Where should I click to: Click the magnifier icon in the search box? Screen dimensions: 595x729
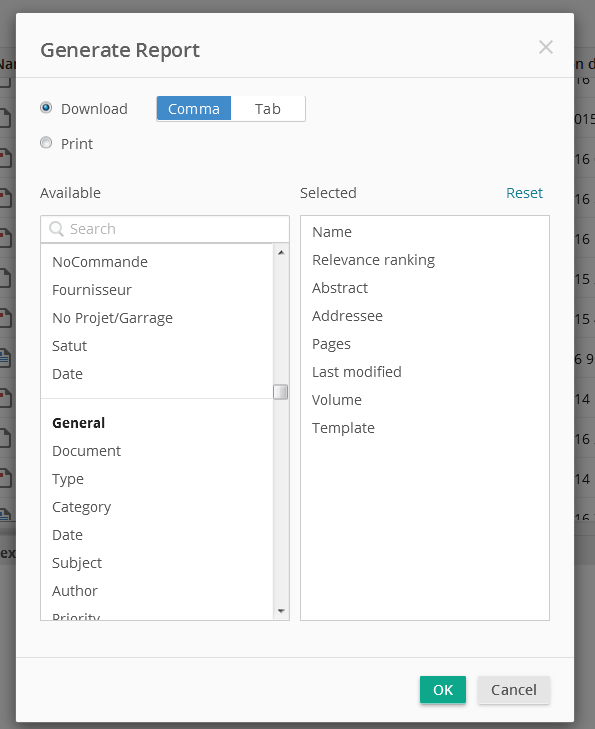coord(56,229)
